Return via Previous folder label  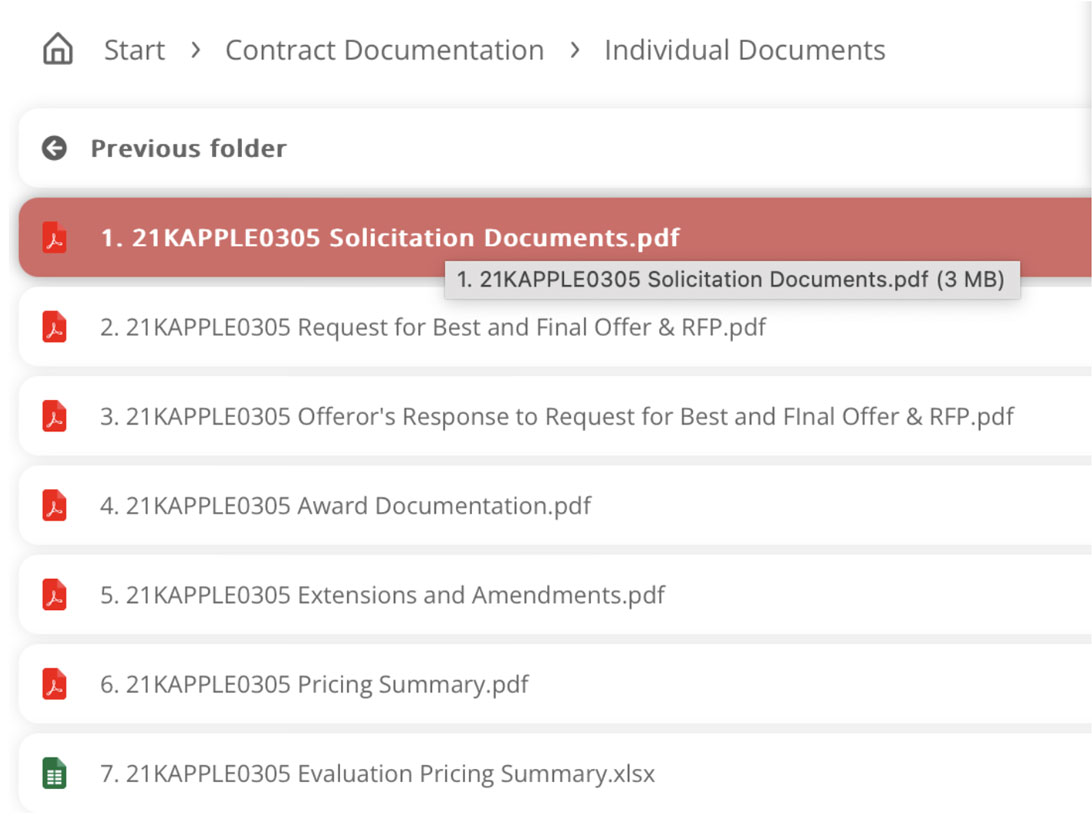tap(188, 148)
